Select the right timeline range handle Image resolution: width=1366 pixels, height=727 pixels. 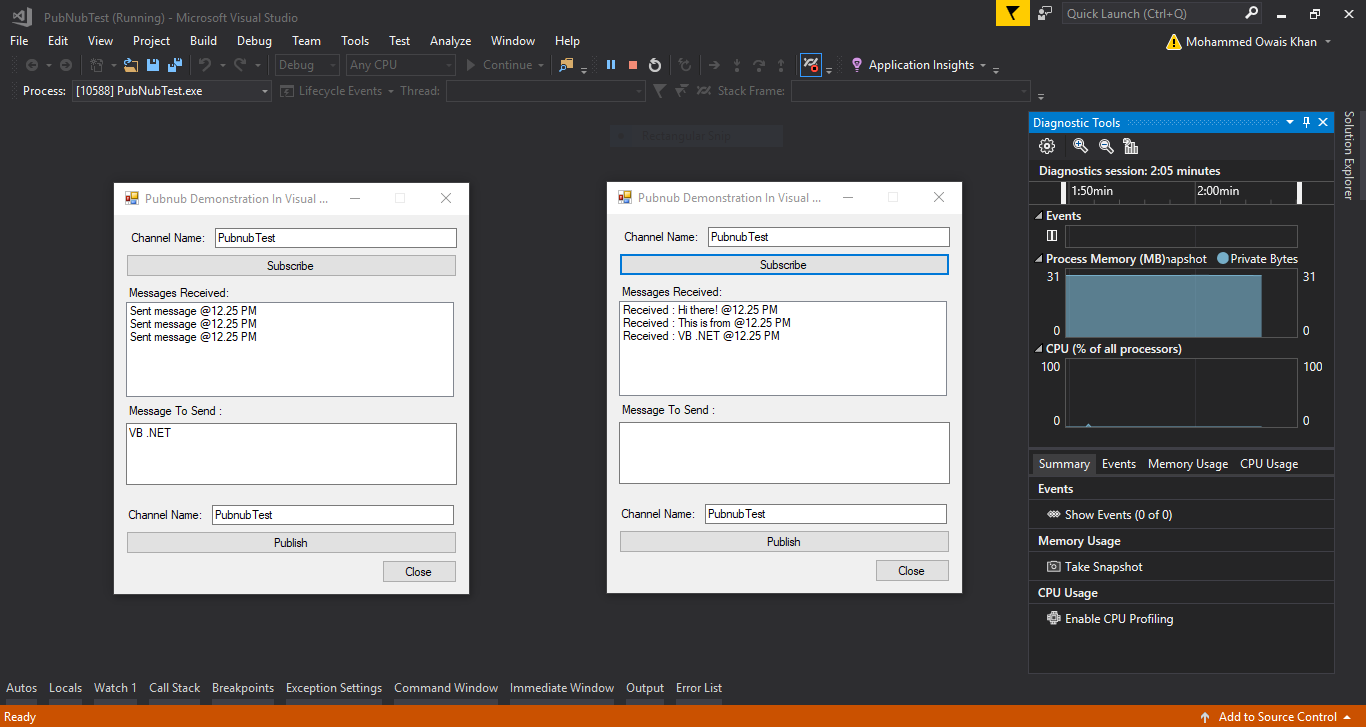pos(1300,192)
